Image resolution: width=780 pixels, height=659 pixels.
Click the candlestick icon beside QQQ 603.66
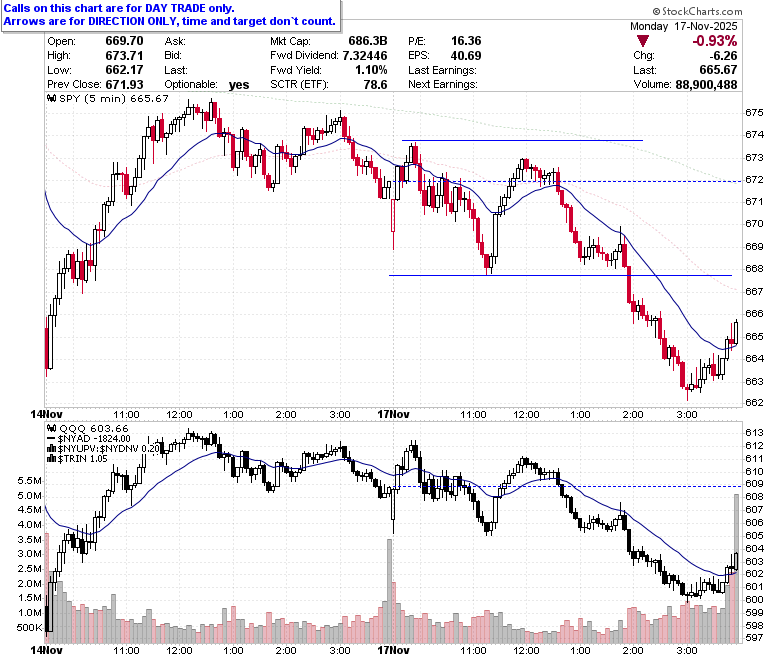52,428
